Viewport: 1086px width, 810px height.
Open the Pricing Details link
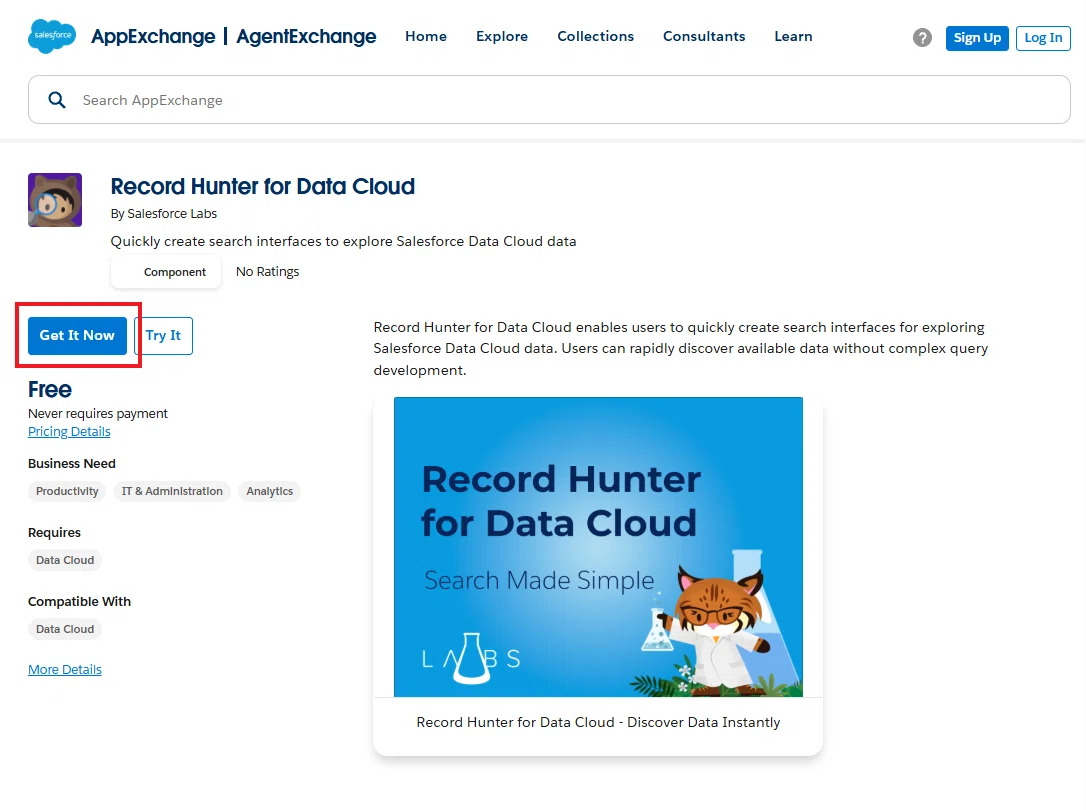(x=69, y=431)
